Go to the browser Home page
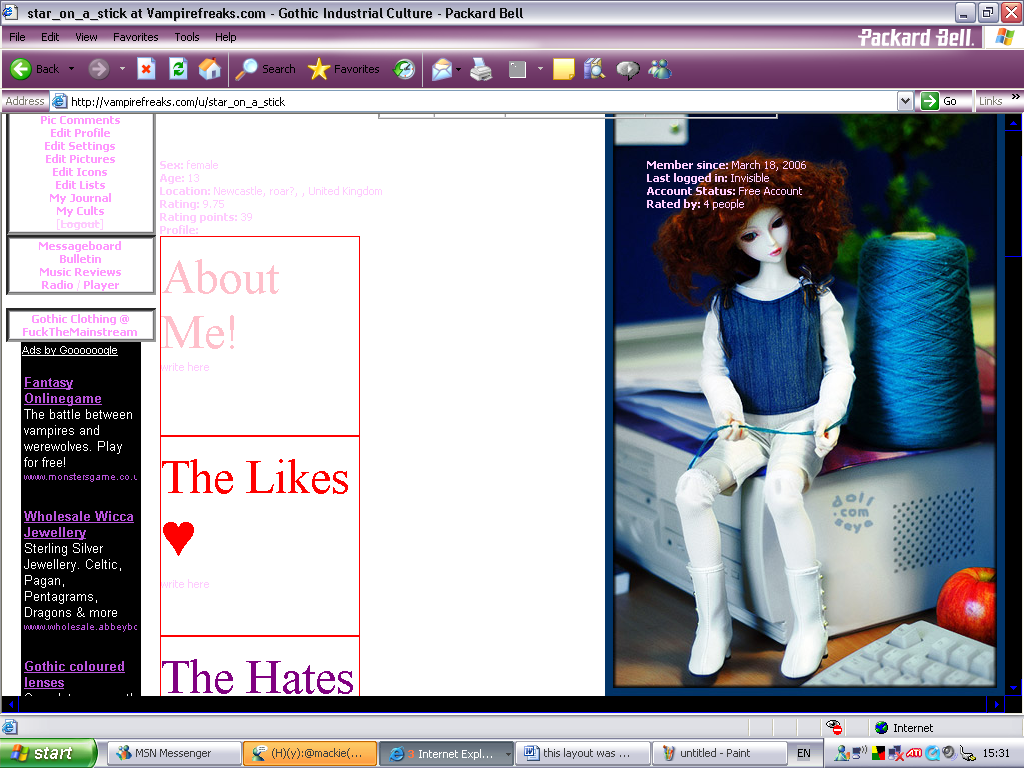1024x768 pixels. (x=209, y=69)
